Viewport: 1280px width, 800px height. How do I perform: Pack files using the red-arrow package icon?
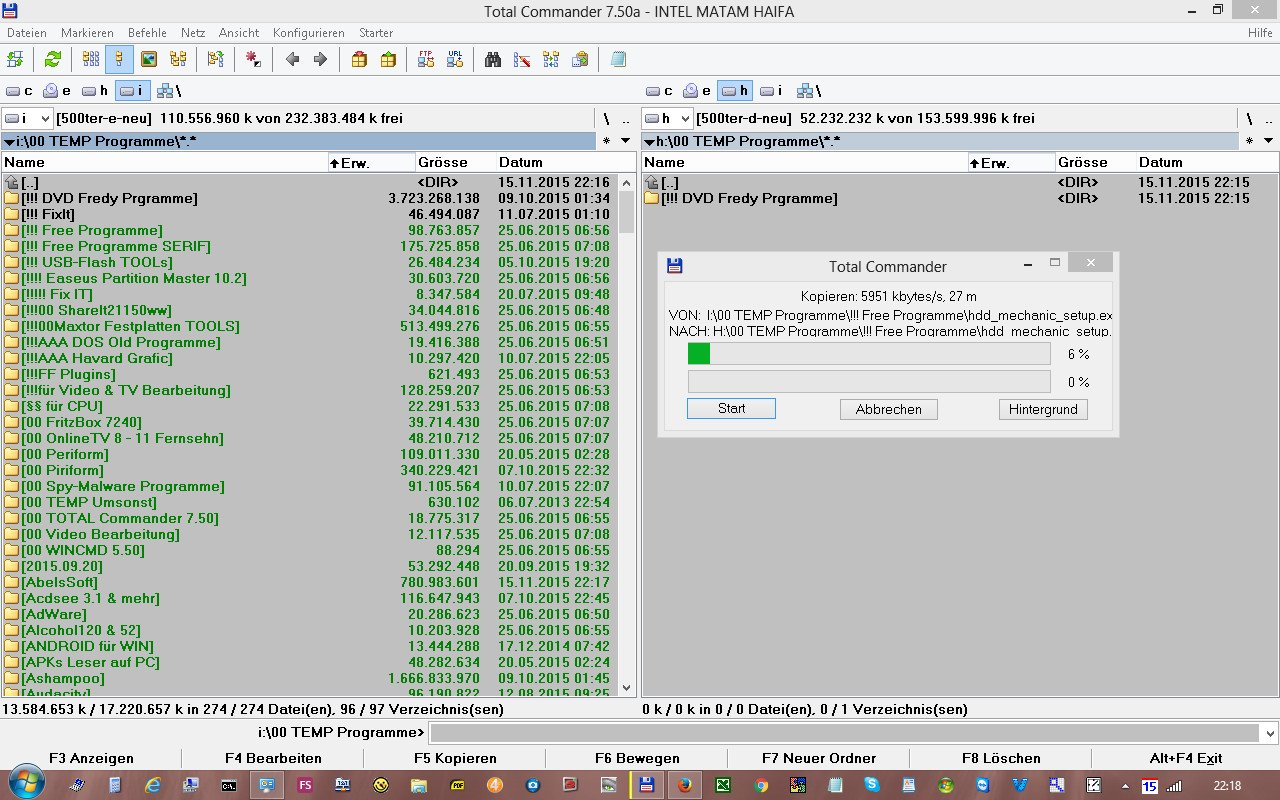tap(359, 60)
